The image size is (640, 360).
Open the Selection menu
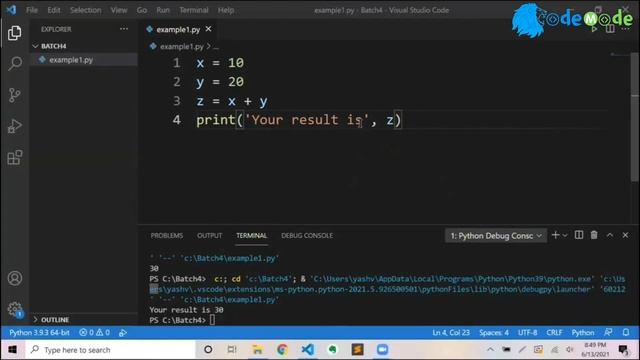[x=85, y=10]
